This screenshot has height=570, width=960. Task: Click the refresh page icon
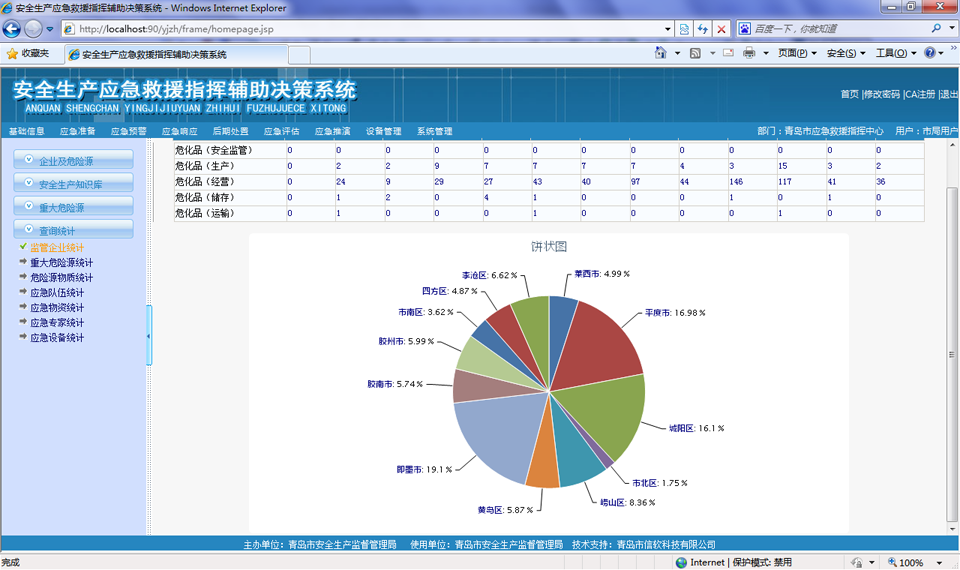tap(702, 29)
